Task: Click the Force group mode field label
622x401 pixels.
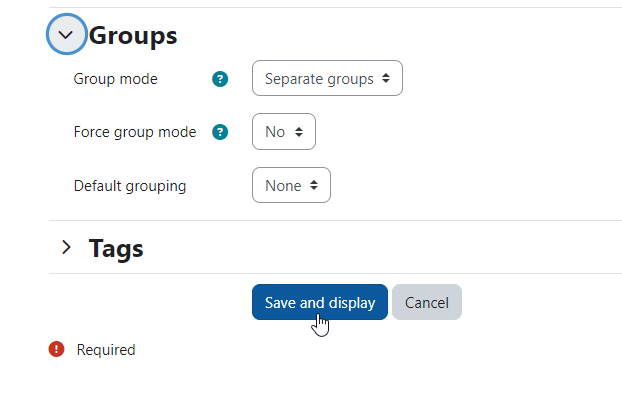Action: tap(135, 132)
